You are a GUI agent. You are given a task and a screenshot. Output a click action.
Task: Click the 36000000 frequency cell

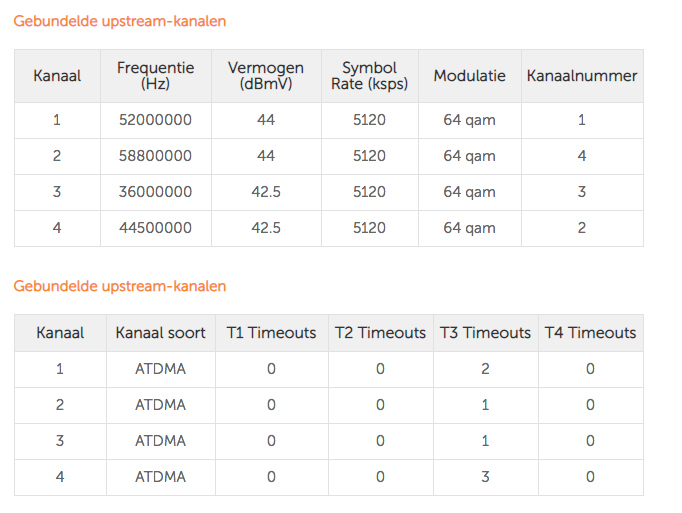(x=155, y=192)
